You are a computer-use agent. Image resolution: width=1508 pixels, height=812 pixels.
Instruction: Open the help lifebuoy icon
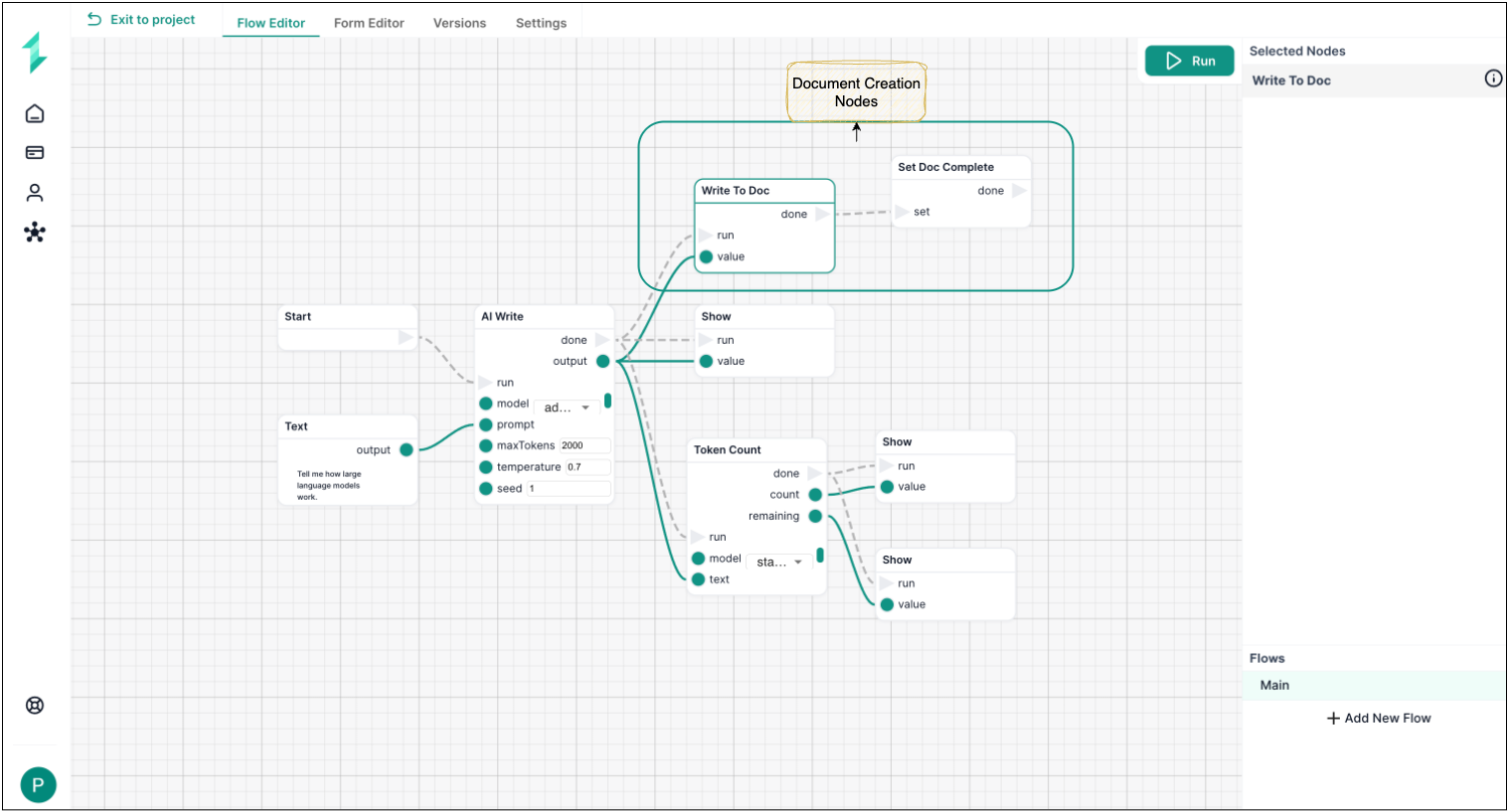(x=35, y=706)
